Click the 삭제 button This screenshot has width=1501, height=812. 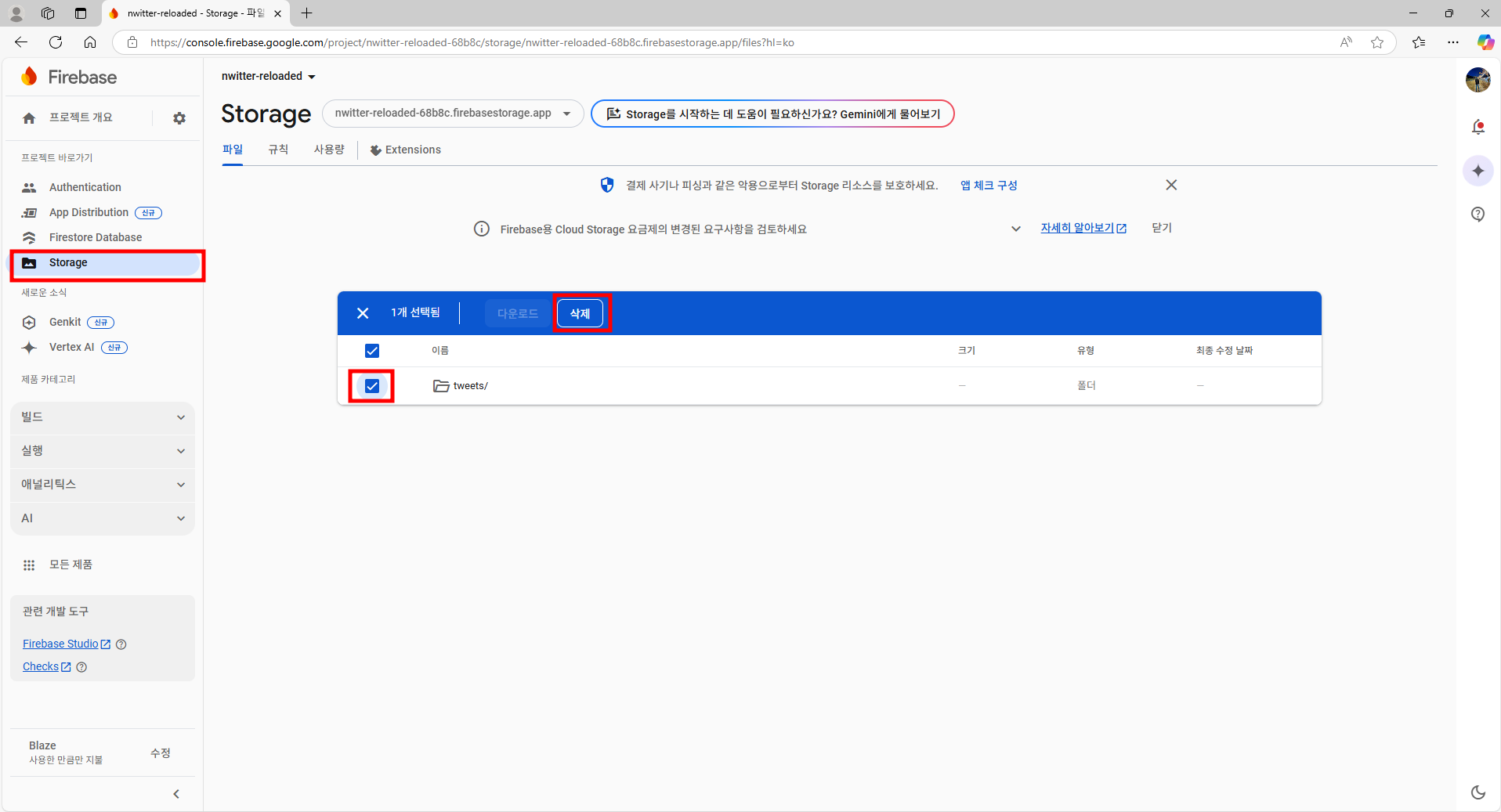[581, 313]
